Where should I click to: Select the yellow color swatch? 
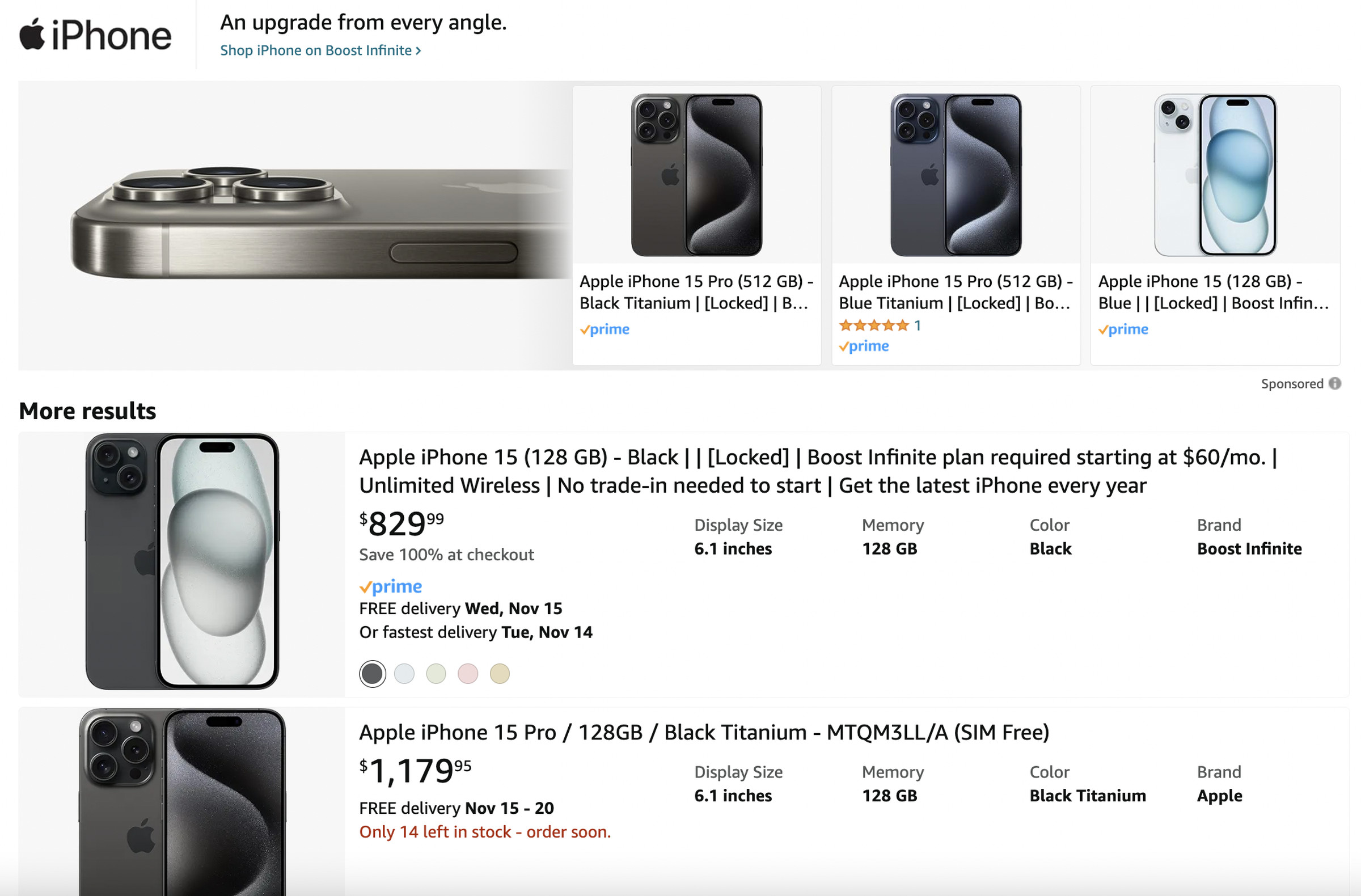pos(500,674)
